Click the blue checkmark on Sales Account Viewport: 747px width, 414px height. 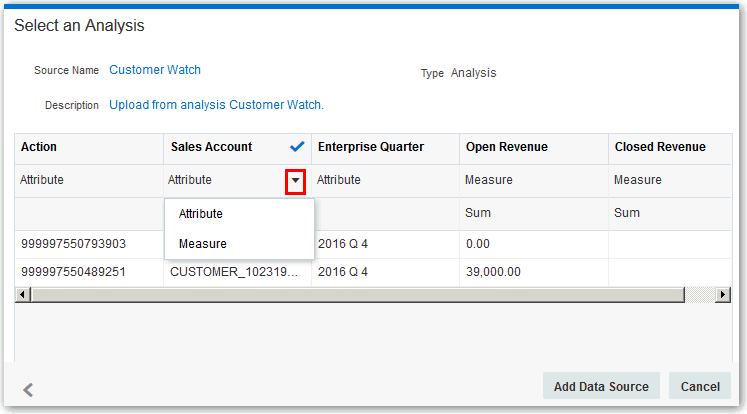[297, 147]
